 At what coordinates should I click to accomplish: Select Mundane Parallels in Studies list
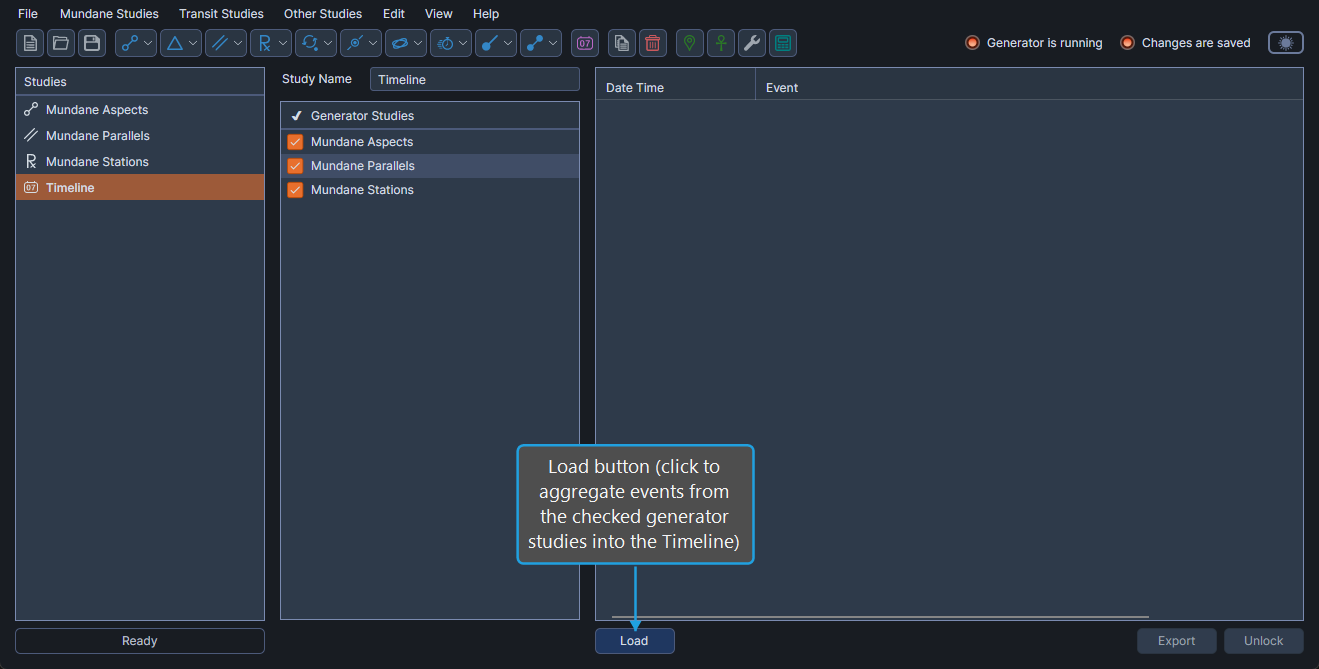(140, 136)
